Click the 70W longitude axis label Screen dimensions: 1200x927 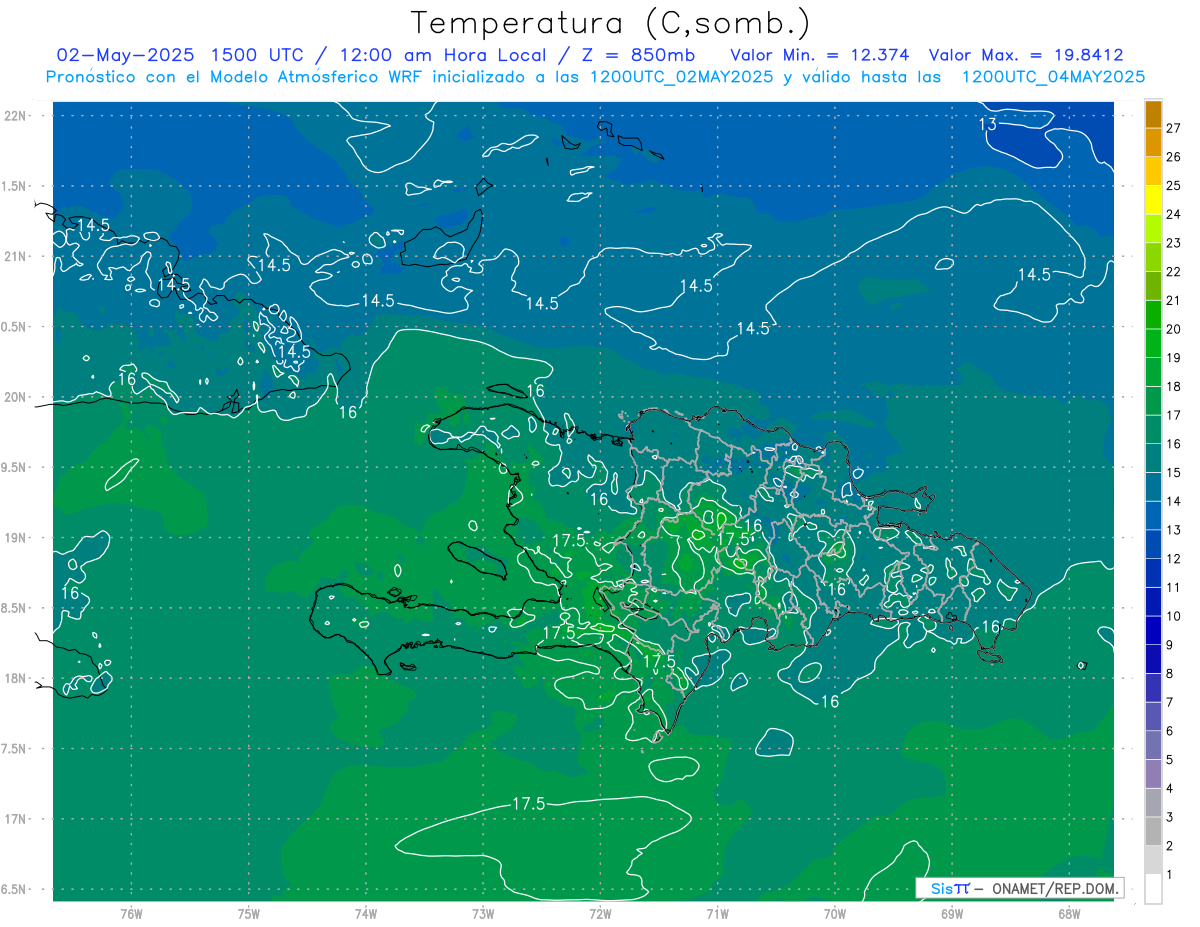[x=835, y=913]
